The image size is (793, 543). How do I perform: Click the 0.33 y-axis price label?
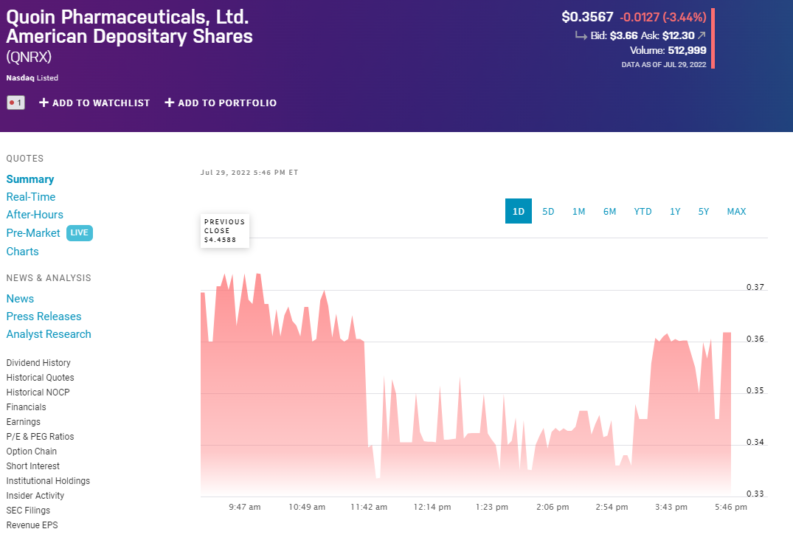click(755, 493)
